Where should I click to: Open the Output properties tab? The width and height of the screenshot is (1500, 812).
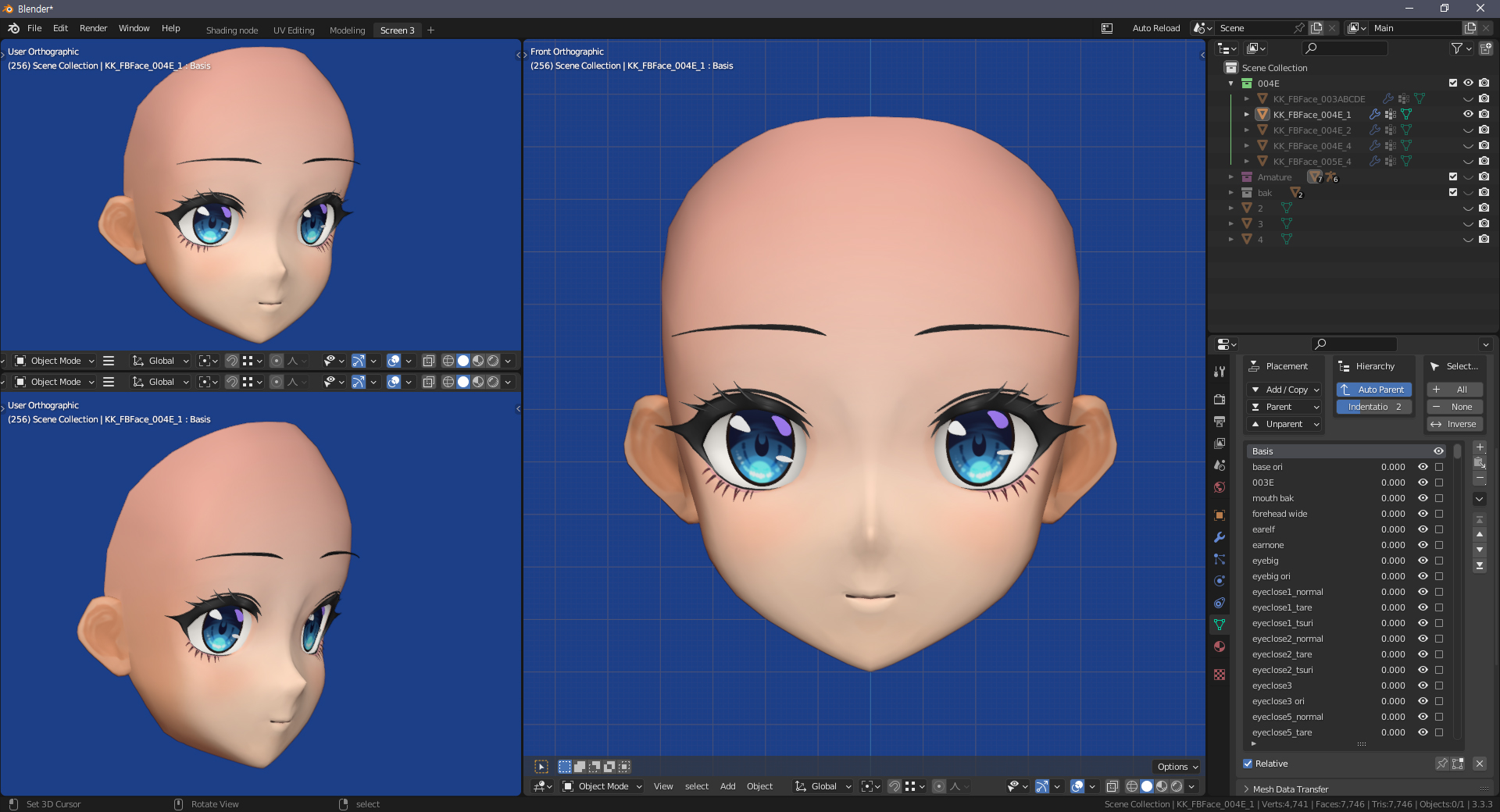1220,421
